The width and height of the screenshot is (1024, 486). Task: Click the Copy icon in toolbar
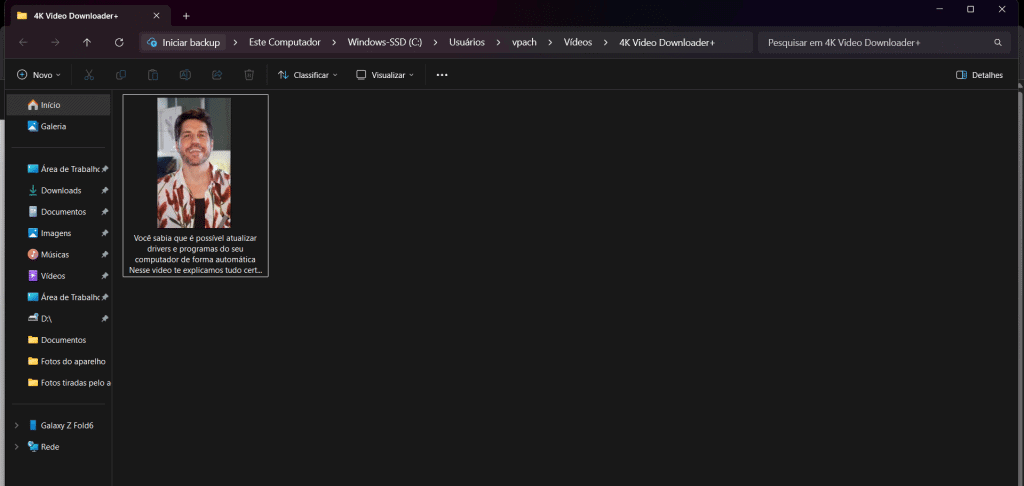pos(121,75)
